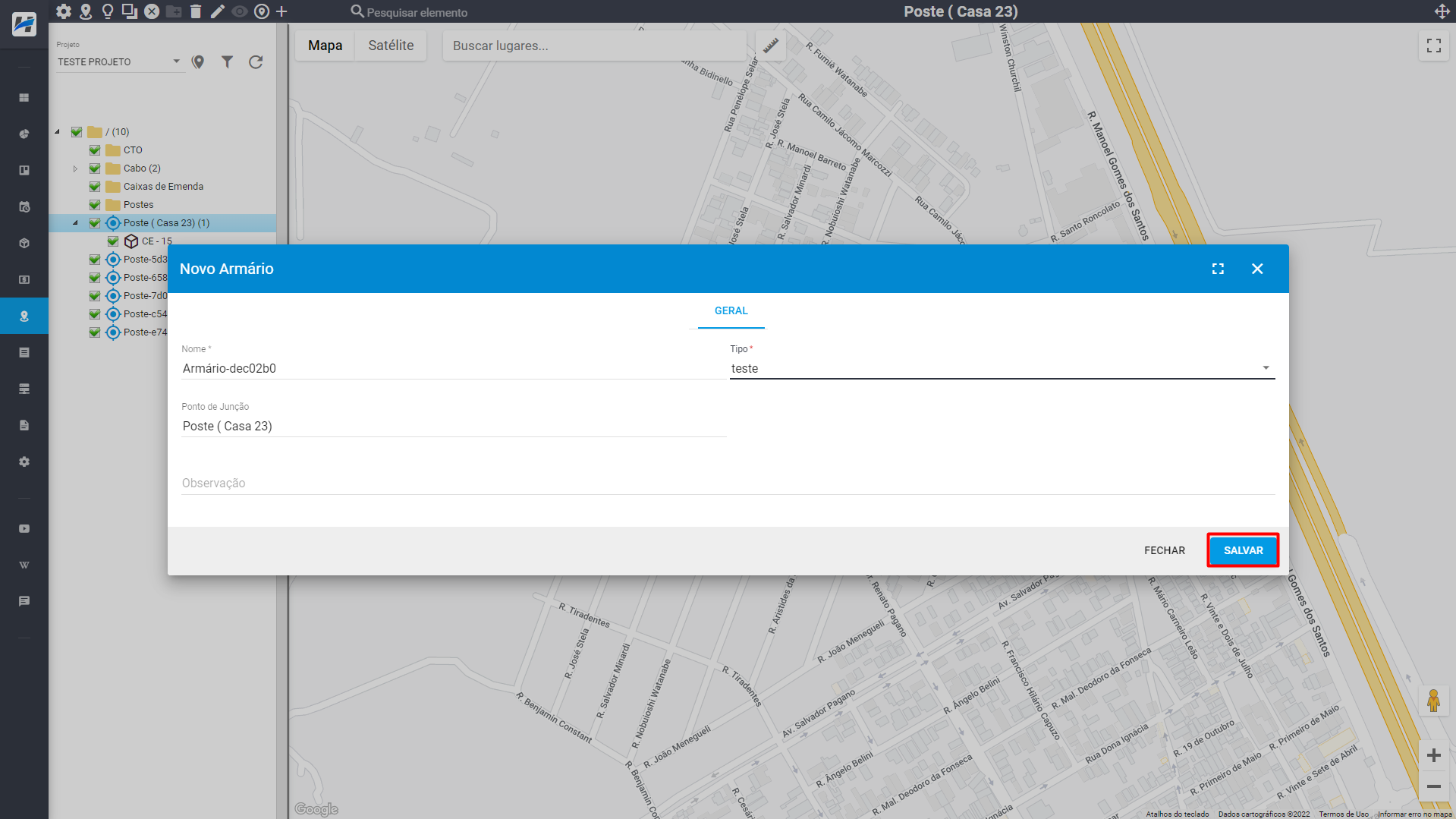Collapse the root folder tree arrow
This screenshot has width=1456, height=819.
coord(58,132)
